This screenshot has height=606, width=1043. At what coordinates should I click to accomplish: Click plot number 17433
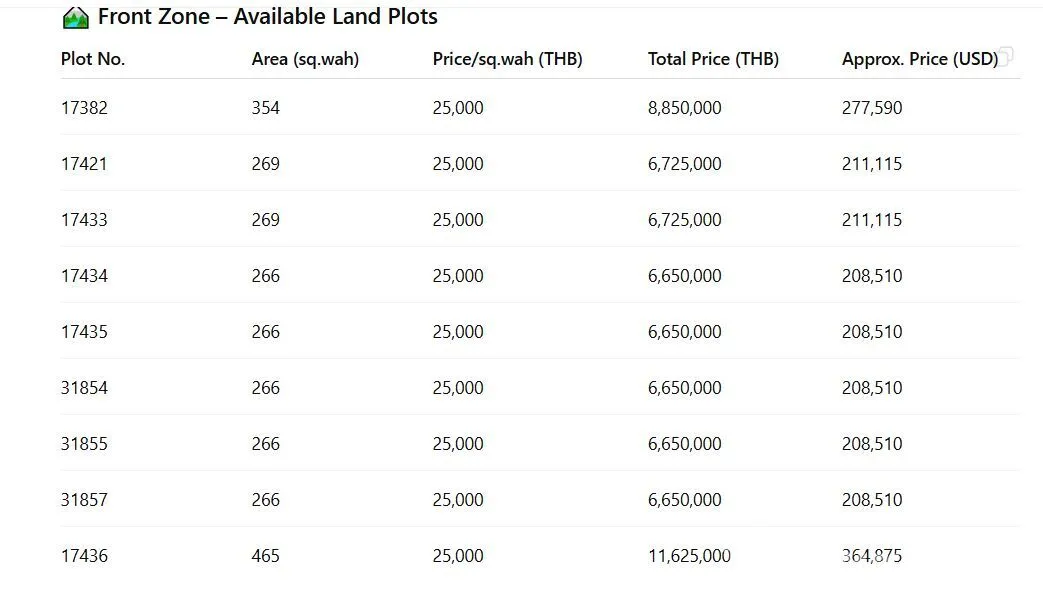[84, 220]
